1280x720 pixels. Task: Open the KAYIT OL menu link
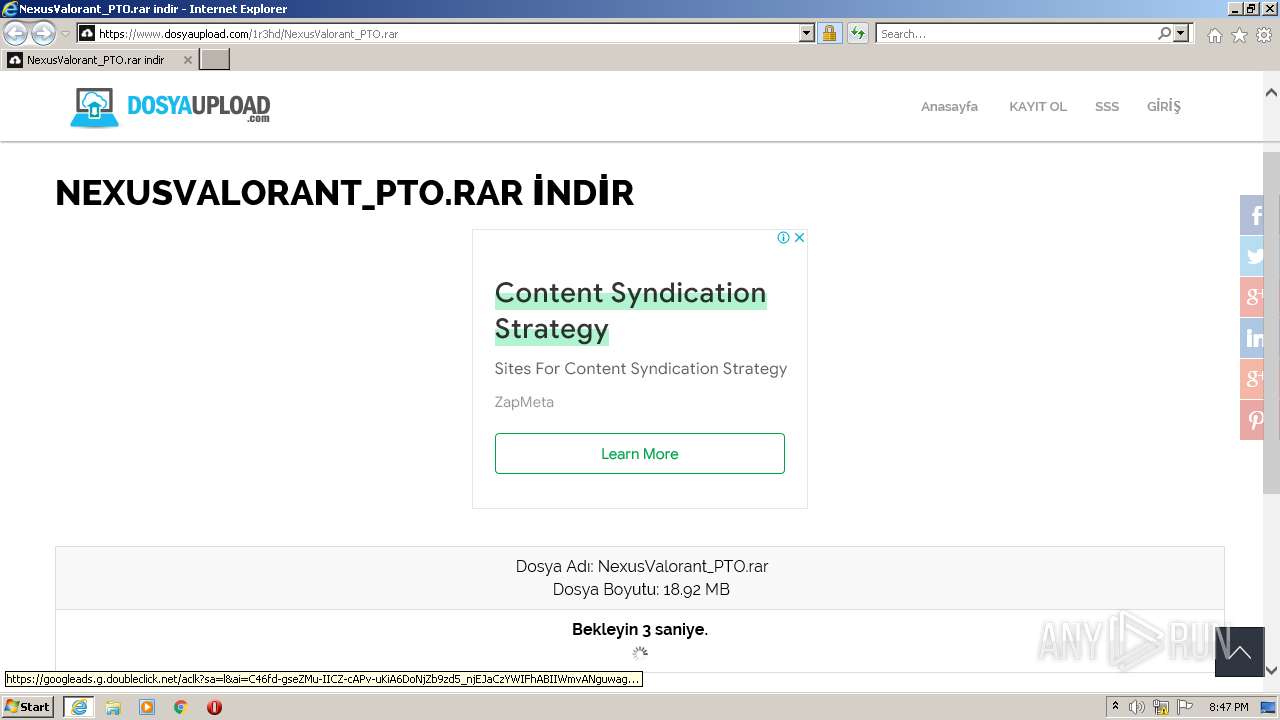pos(1038,106)
